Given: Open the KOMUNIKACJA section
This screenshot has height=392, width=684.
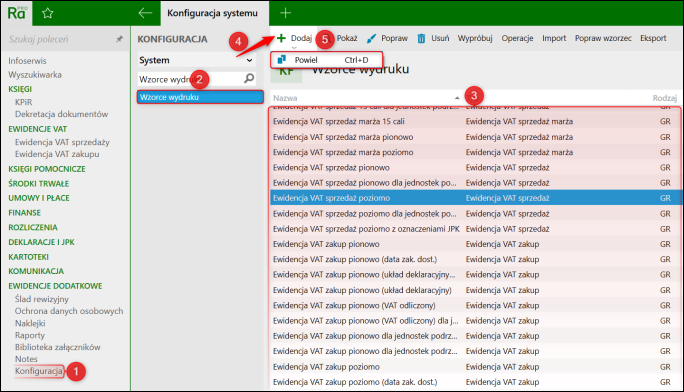Looking at the screenshot, I should pyautogui.click(x=36, y=271).
